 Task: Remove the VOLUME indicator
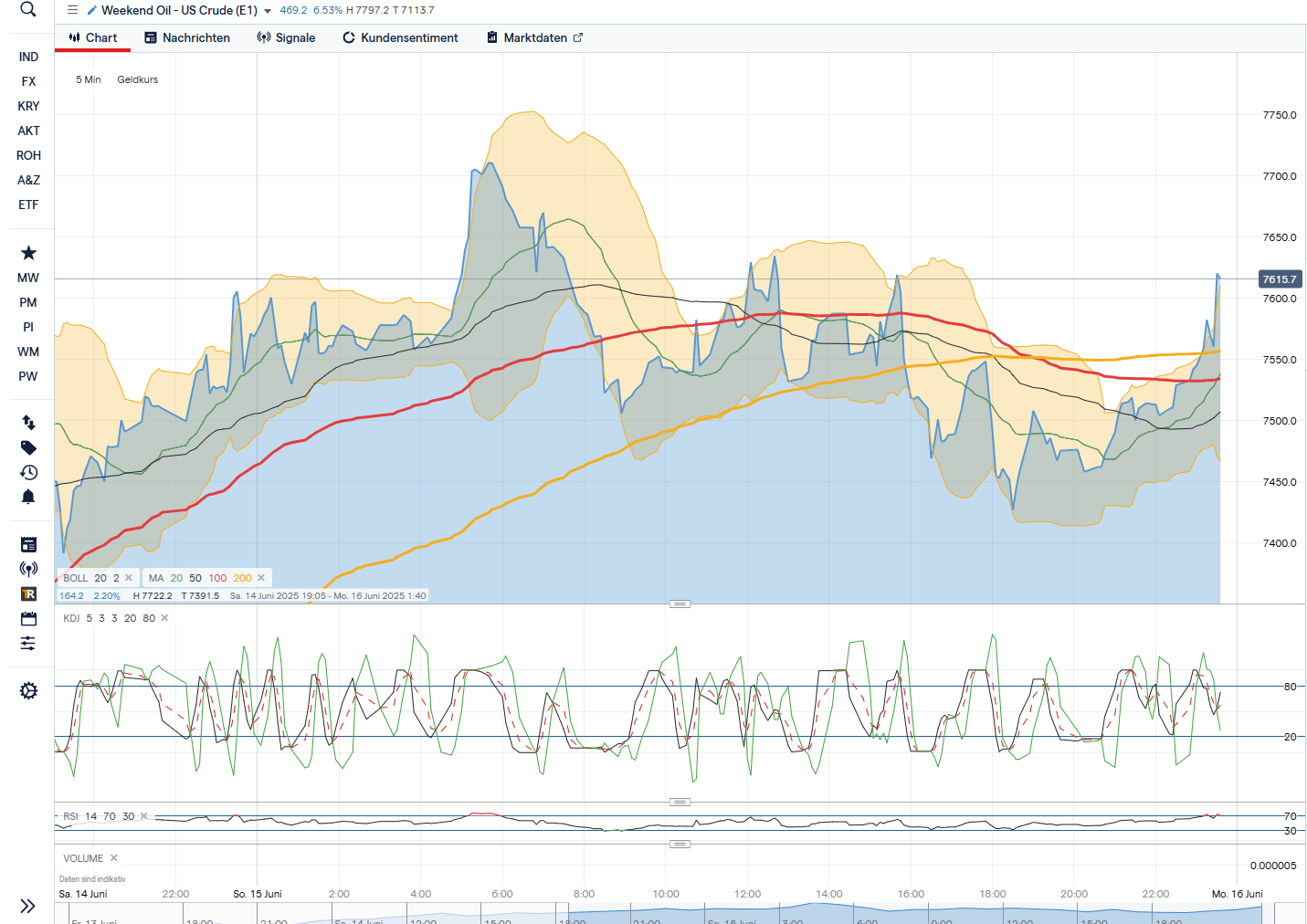pos(114,858)
